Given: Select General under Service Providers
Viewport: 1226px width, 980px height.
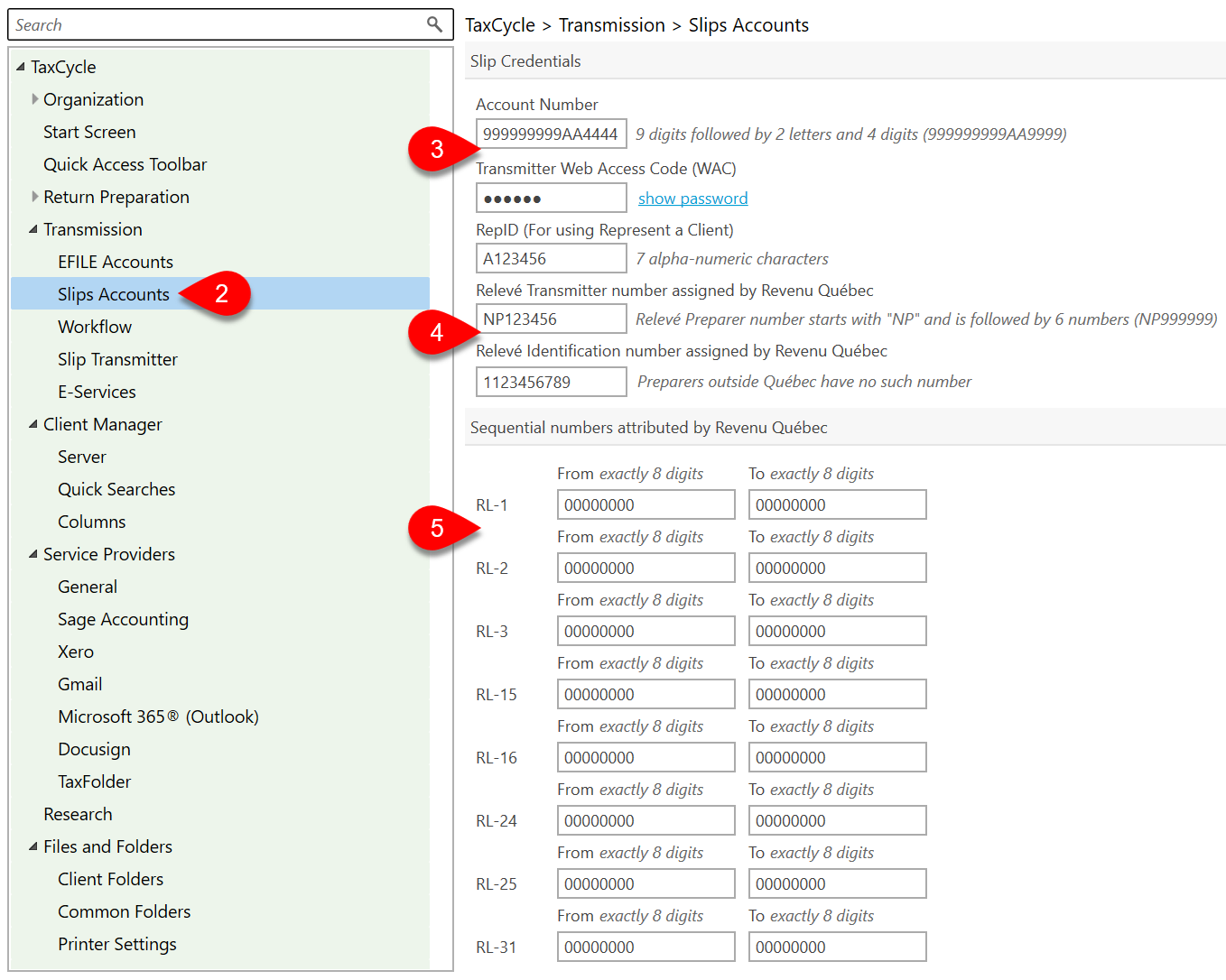Looking at the screenshot, I should pos(88,587).
